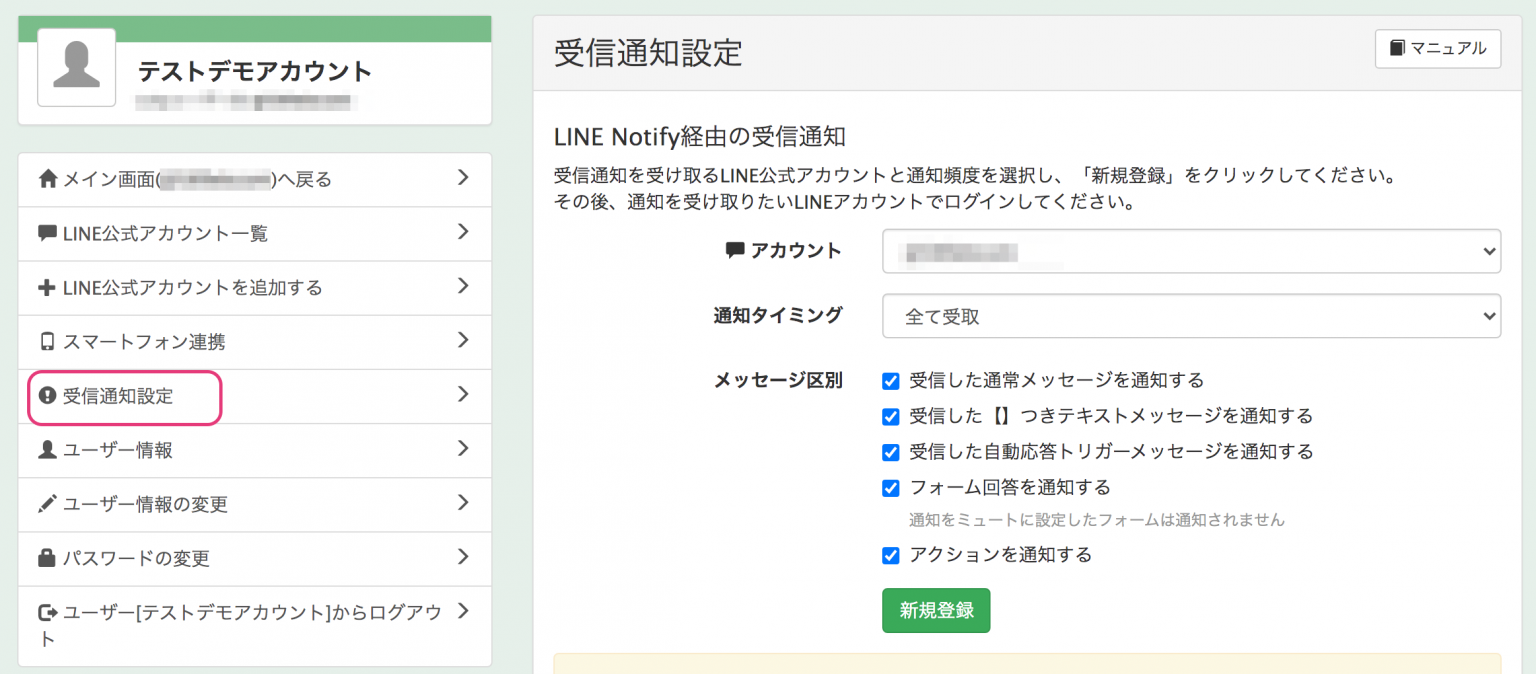The height and width of the screenshot is (674, 1536).
Task: Click chevron on パスワードの変更 row
Action: coord(462,557)
